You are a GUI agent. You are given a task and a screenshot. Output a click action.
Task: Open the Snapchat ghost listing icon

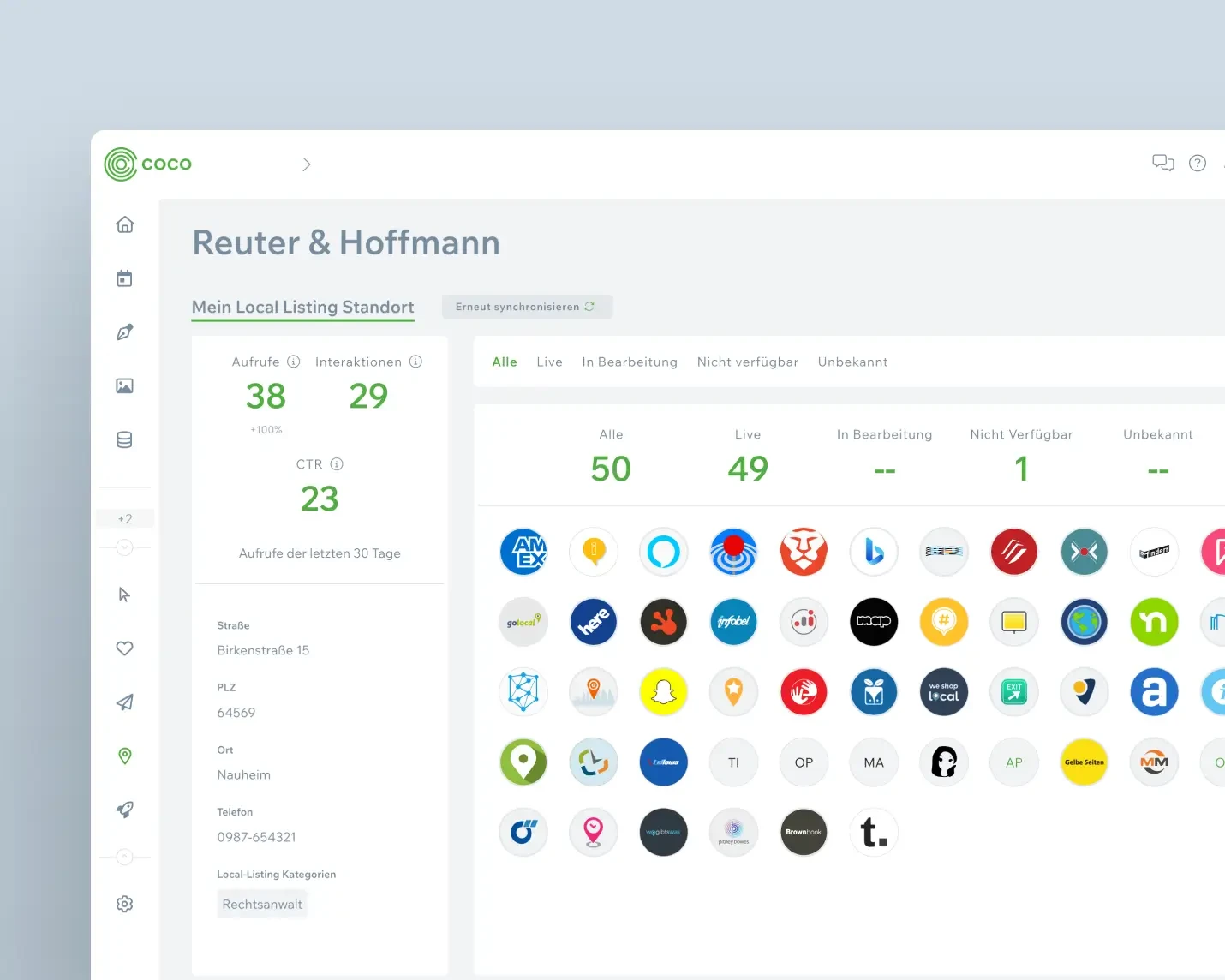(x=664, y=692)
